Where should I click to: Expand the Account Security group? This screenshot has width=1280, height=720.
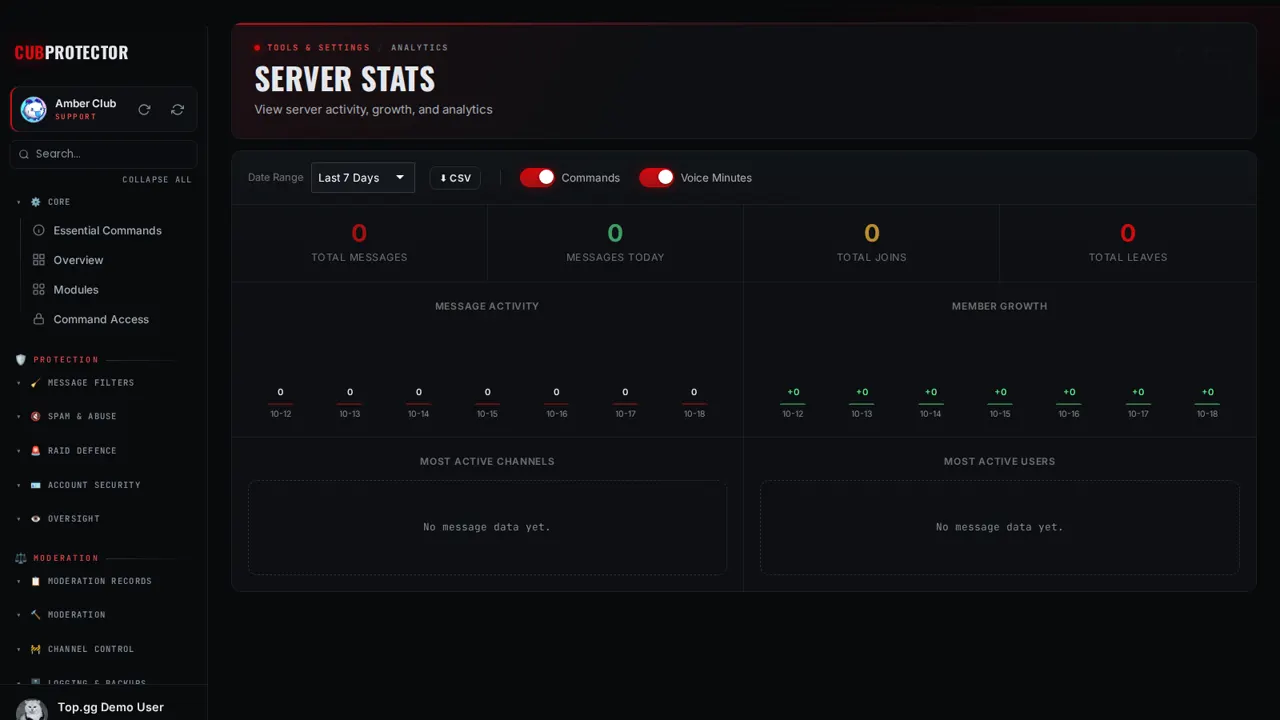tap(19, 485)
